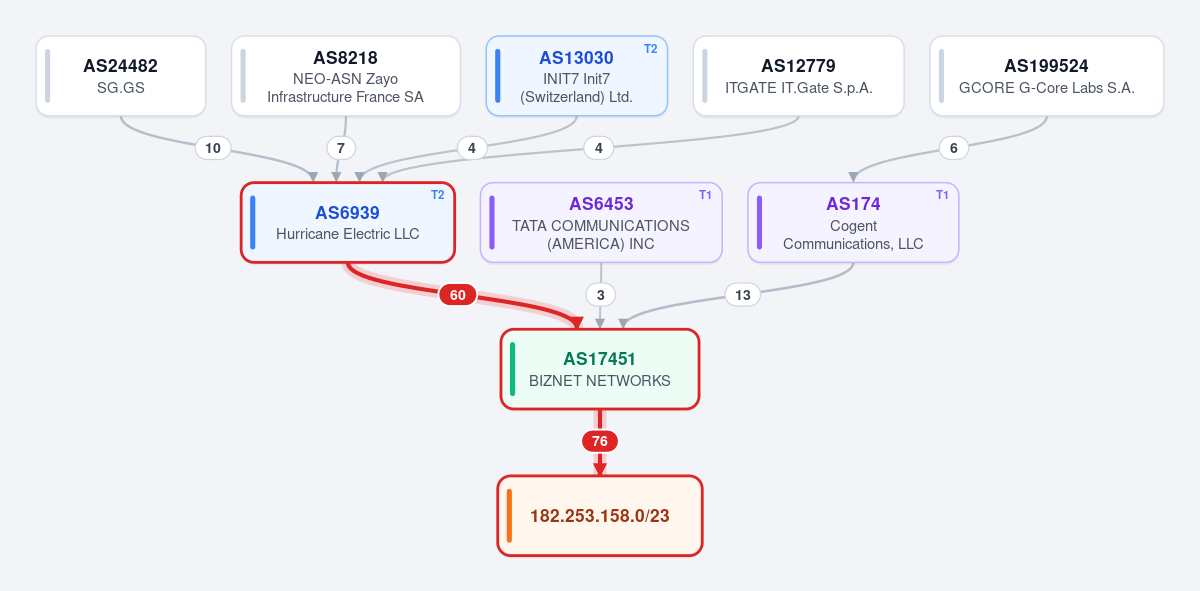
Task: Click the 10 edge count badge
Action: click(x=213, y=148)
